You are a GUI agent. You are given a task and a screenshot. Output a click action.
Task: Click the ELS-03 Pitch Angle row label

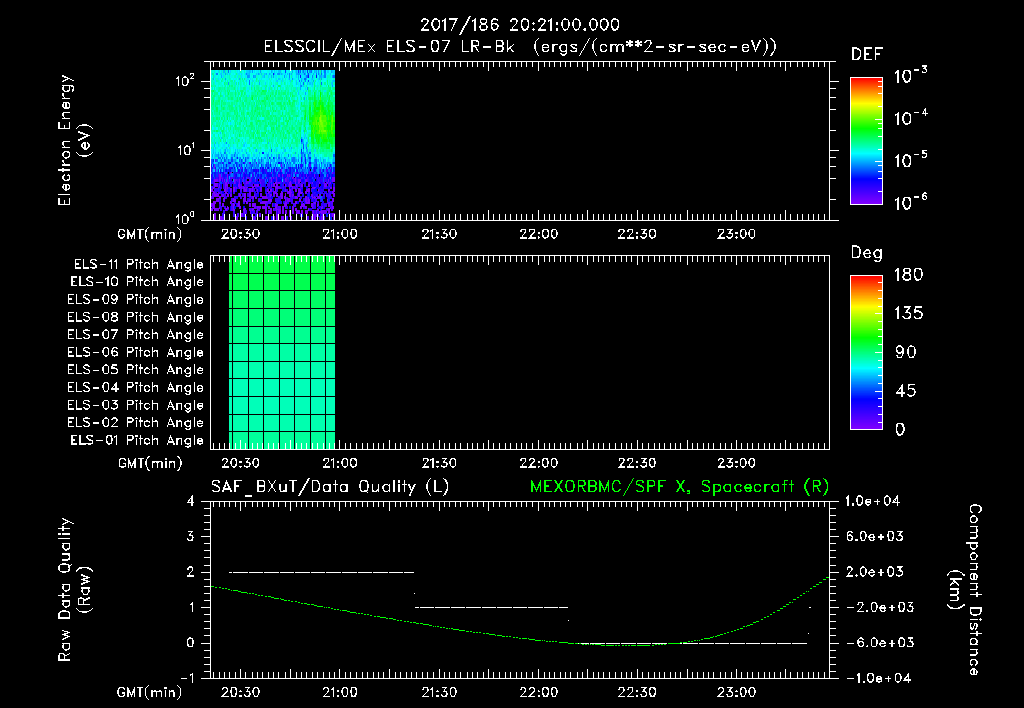pos(135,406)
